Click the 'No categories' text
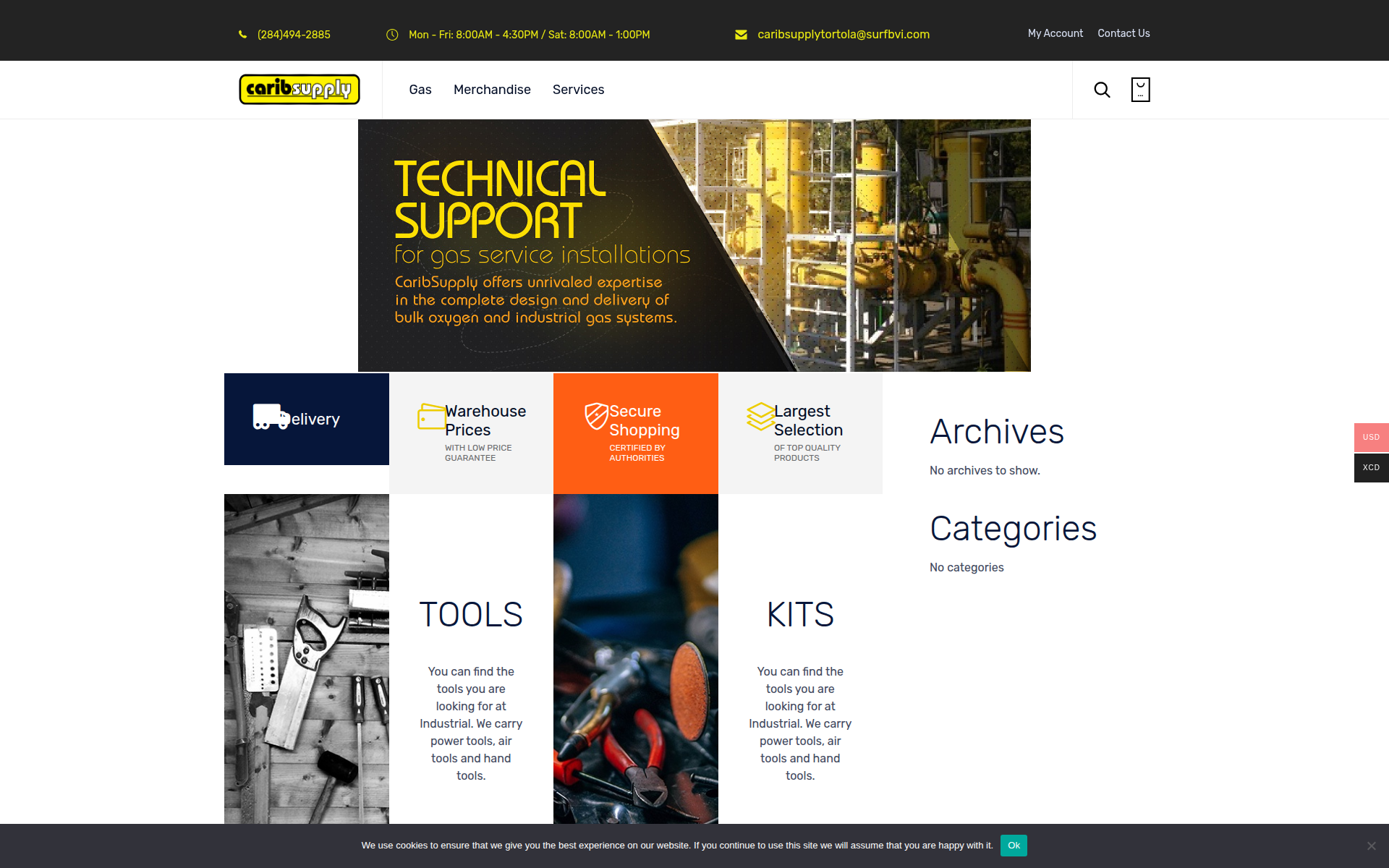This screenshot has height=868, width=1389. [x=967, y=567]
